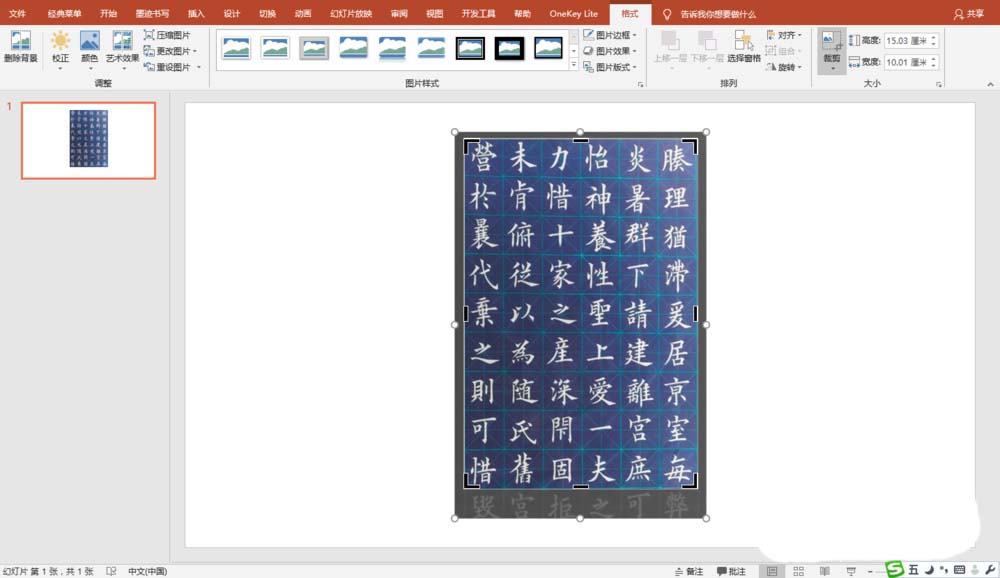Click the Reset Picture (重设图片) button
1000x578 pixels.
coord(172,67)
